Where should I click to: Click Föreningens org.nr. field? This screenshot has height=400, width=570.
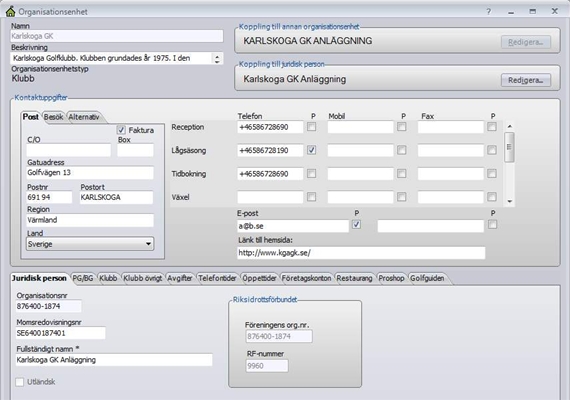point(279,336)
